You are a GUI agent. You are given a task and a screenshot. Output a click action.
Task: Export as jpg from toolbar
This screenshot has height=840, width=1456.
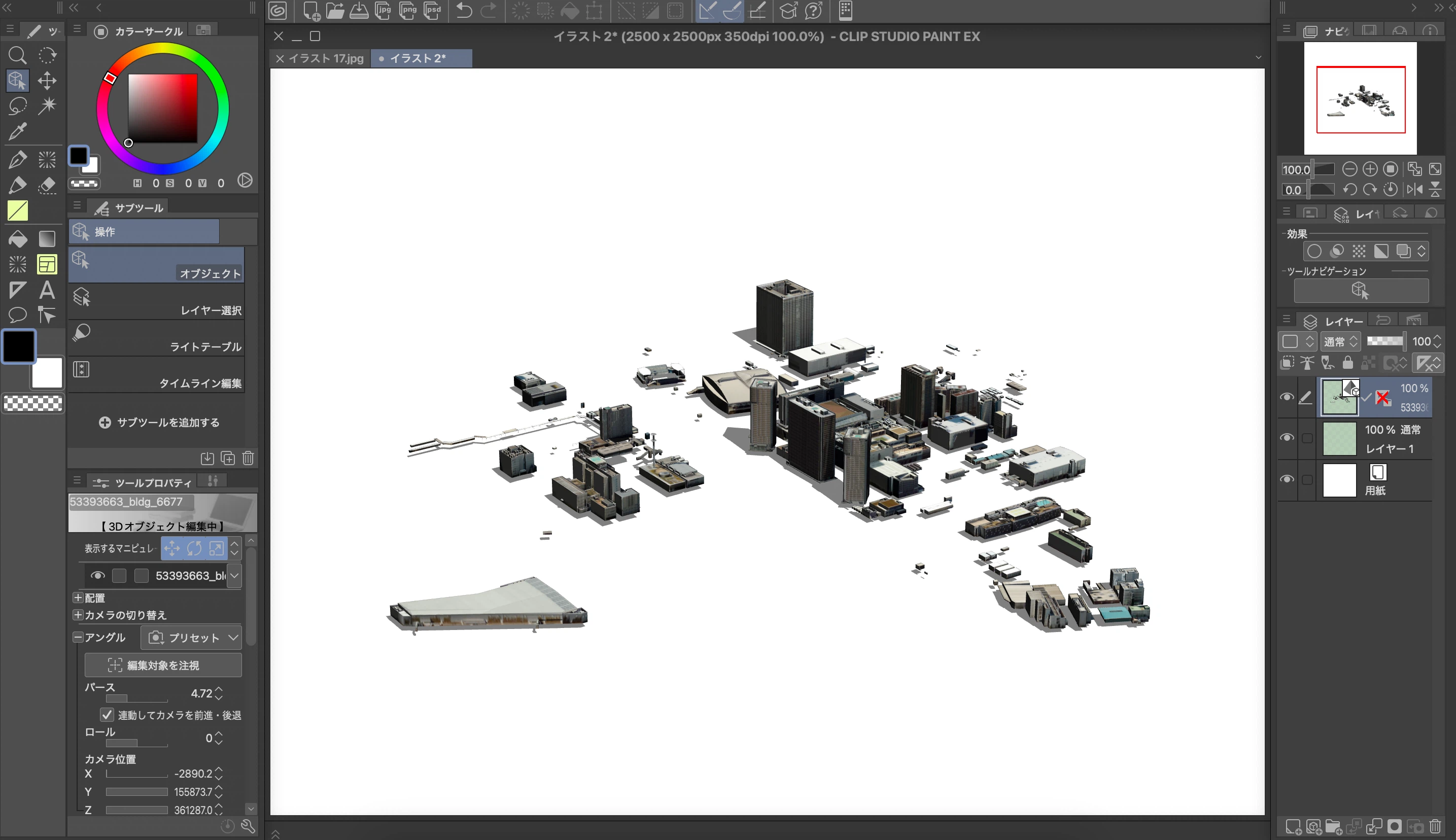tap(383, 10)
